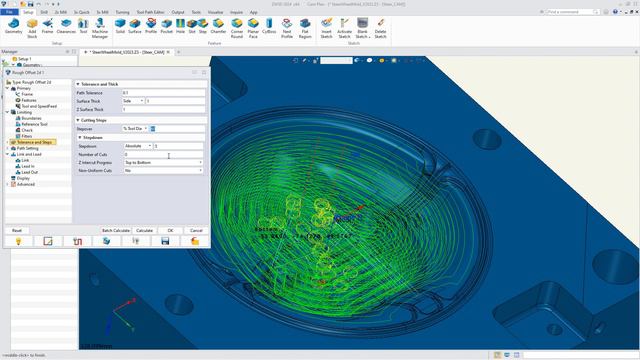Click the Path Tolerance input field
The height and width of the screenshot is (360, 640).
pos(163,93)
